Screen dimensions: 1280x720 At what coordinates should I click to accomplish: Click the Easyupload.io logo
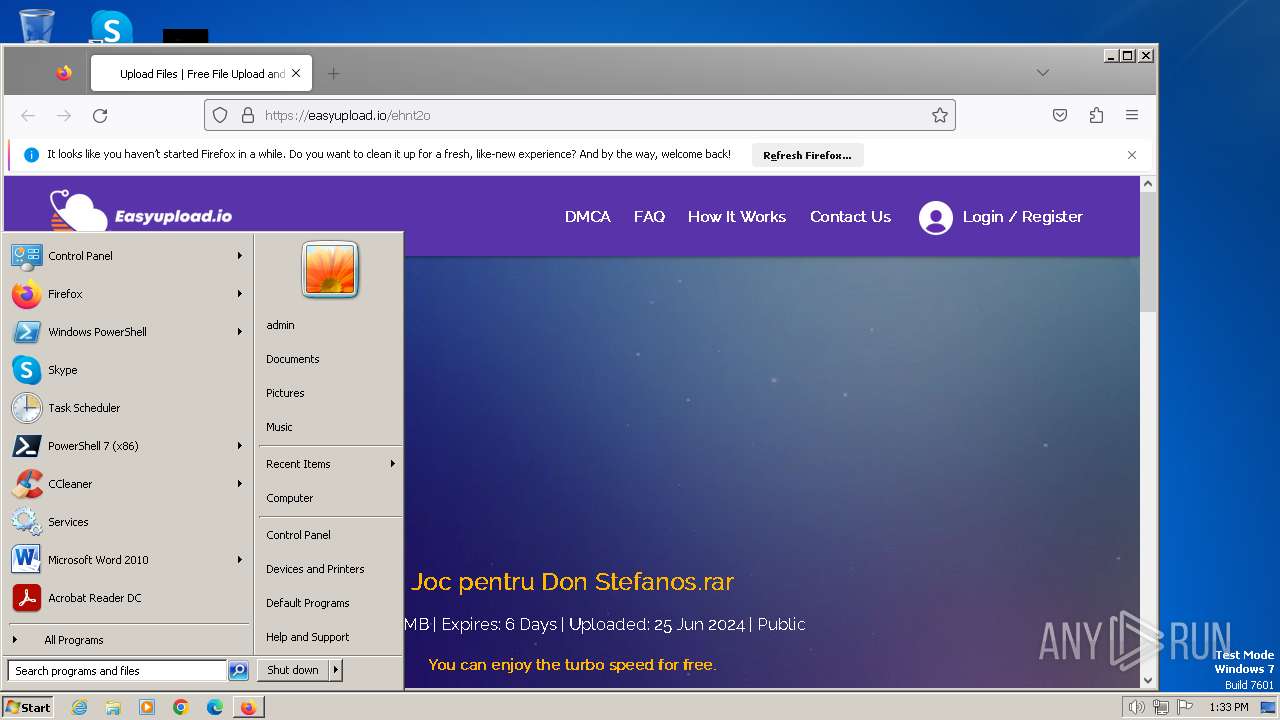point(140,213)
